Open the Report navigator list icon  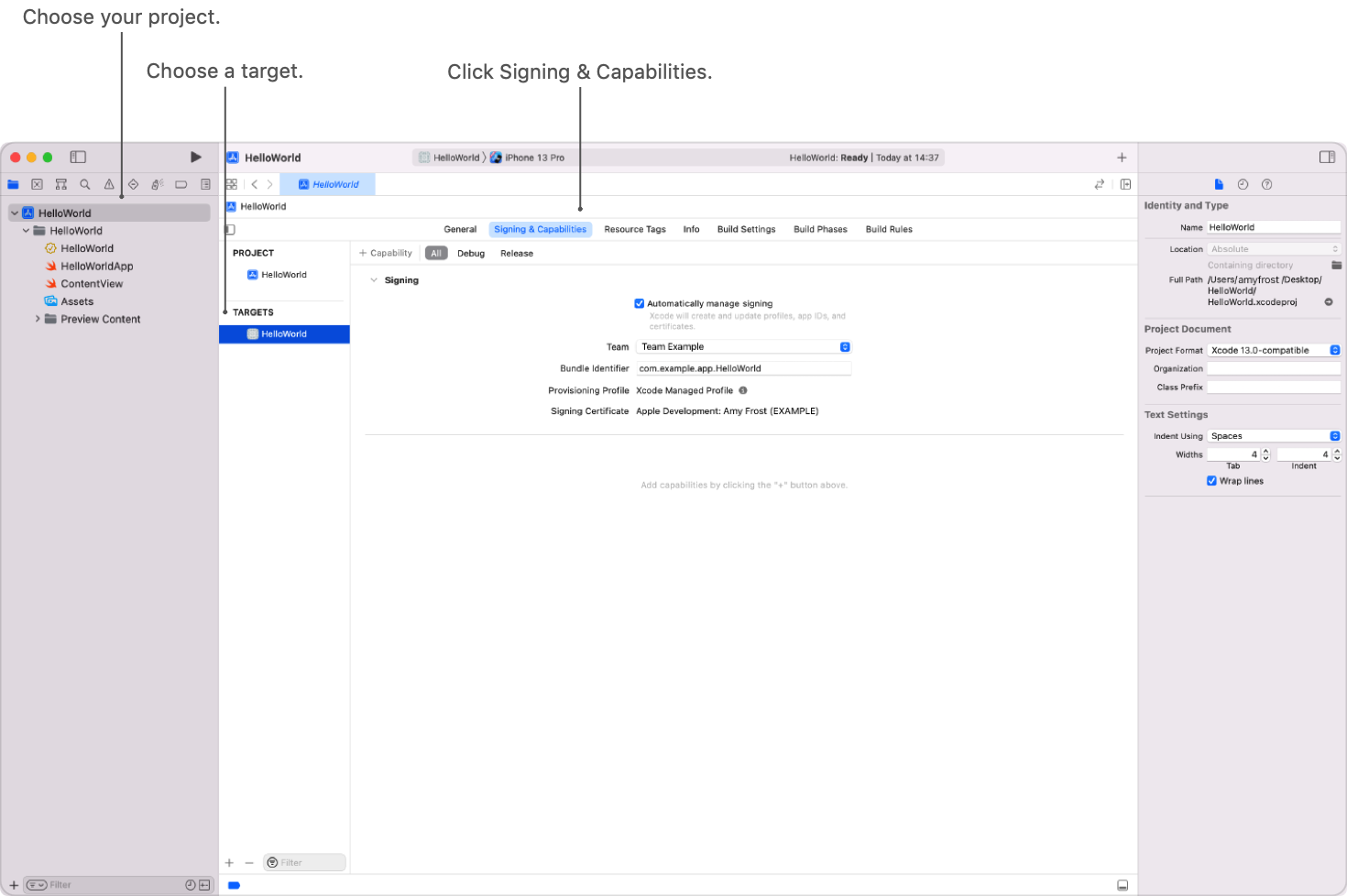[205, 183]
